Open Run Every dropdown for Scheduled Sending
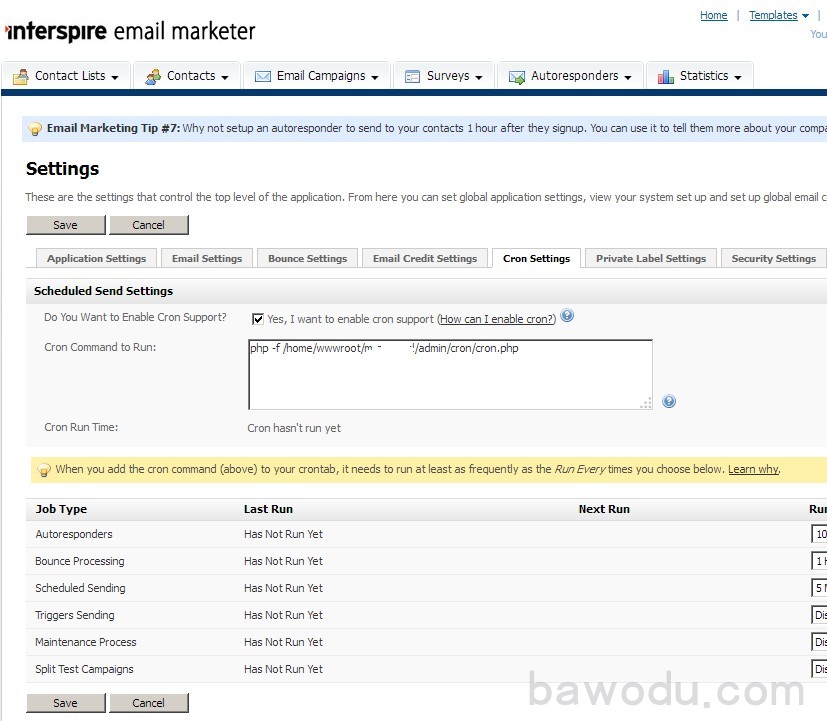 point(819,588)
